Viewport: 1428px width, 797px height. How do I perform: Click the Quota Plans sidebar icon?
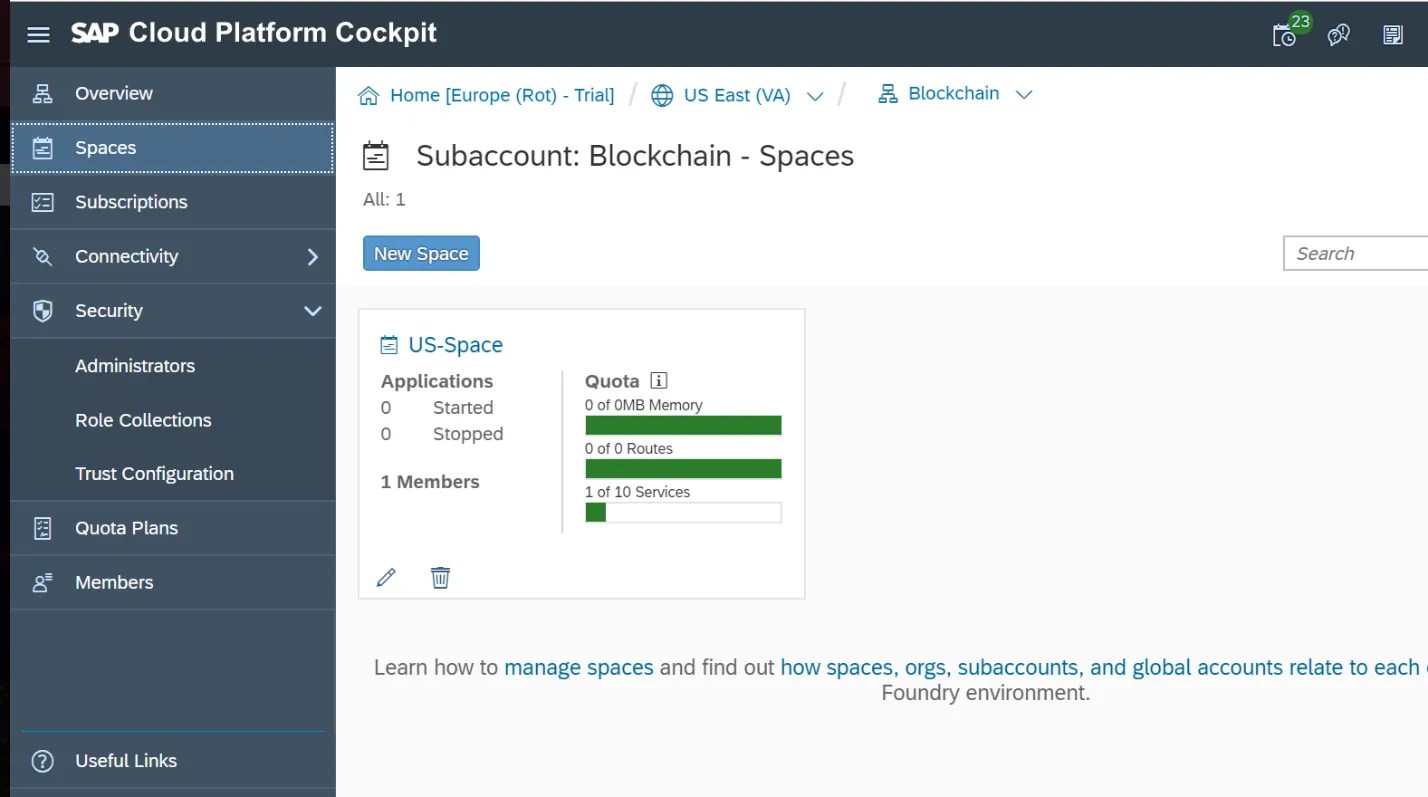(x=42, y=528)
